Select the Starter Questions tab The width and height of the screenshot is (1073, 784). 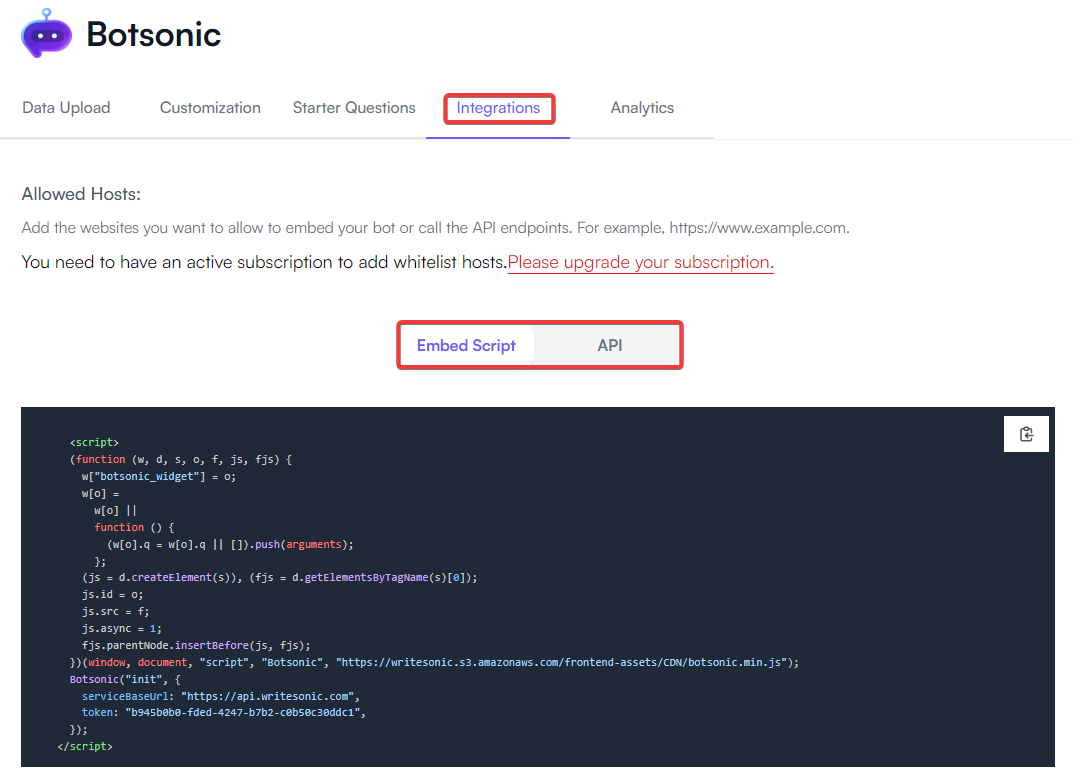354,107
